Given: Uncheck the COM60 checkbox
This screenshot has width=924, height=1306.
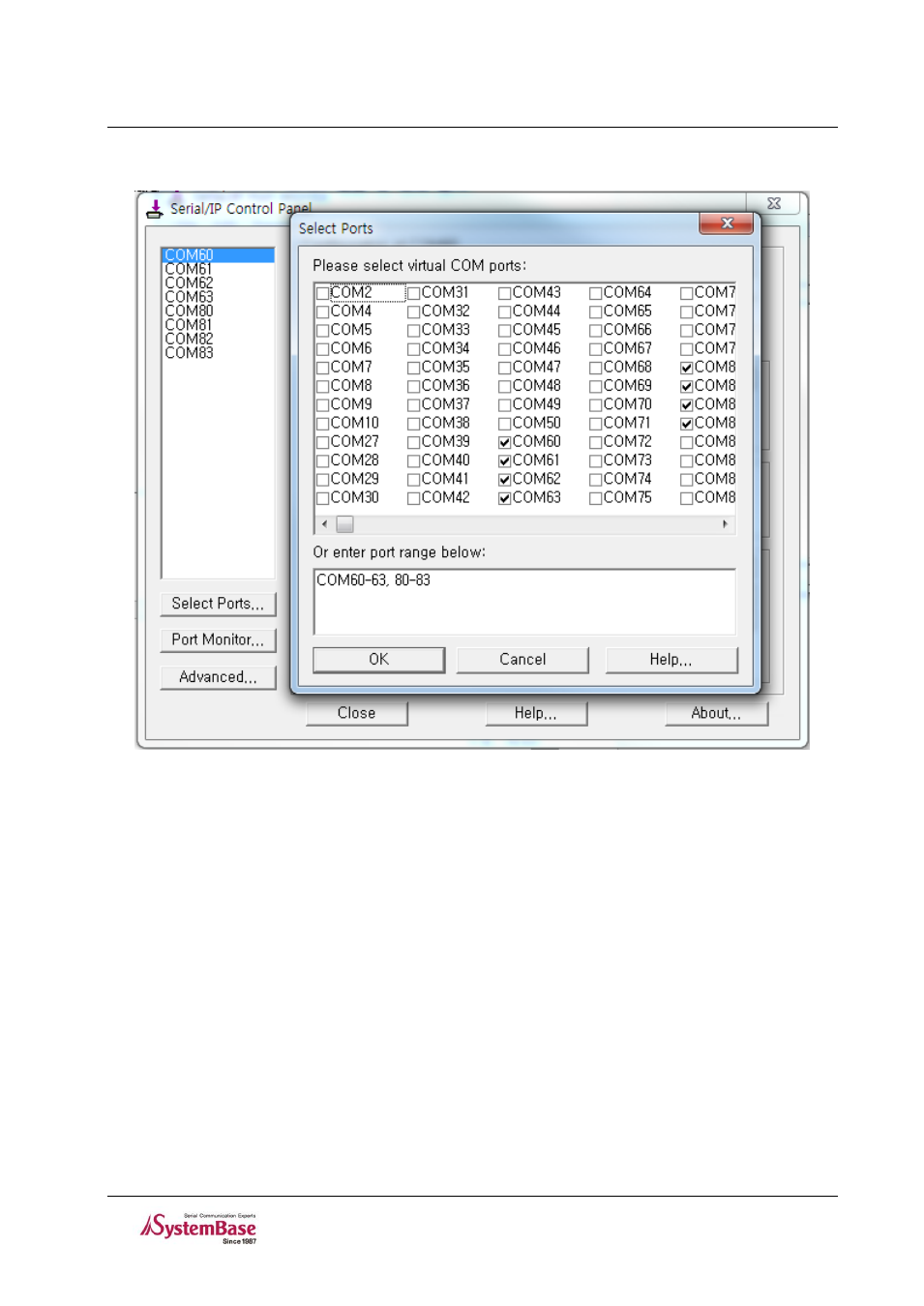Looking at the screenshot, I should coord(504,442).
